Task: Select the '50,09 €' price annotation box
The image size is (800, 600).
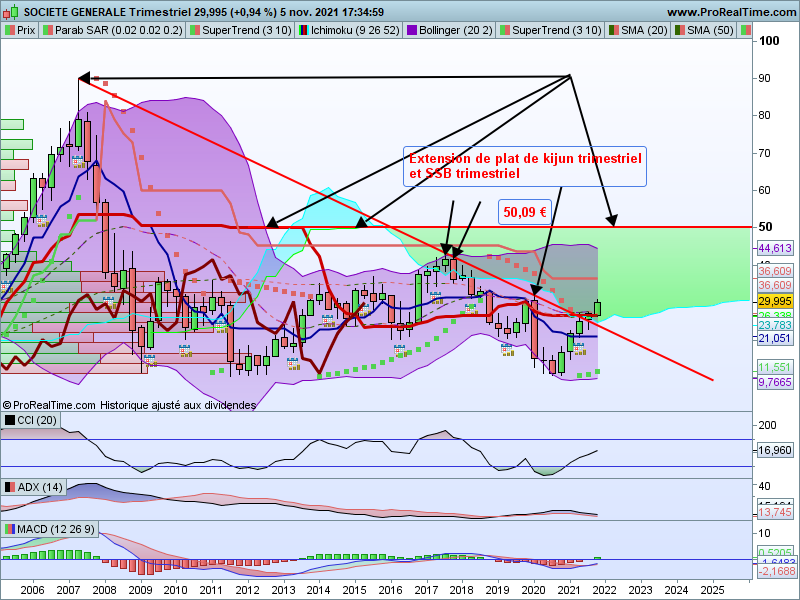Action: 525,212
